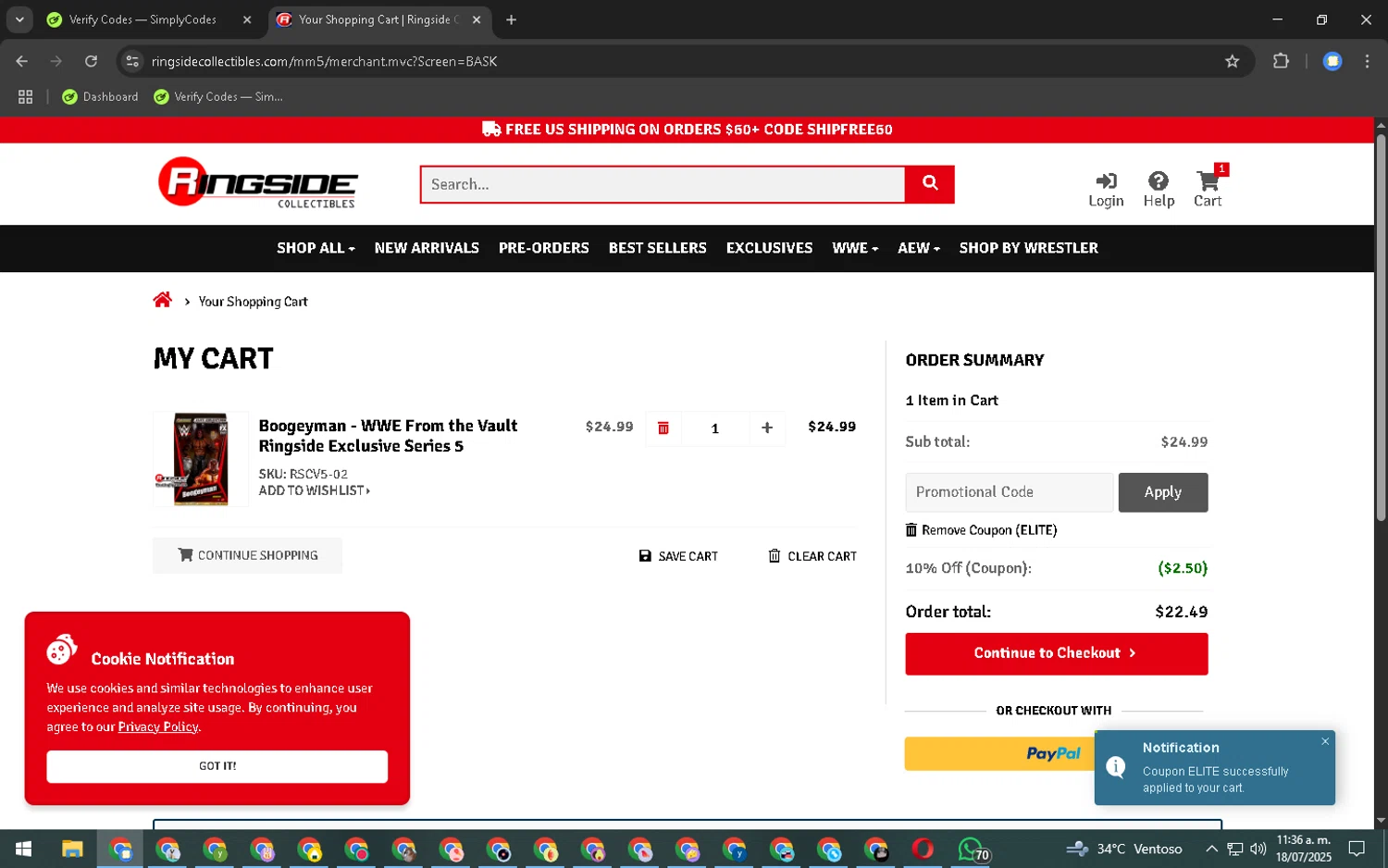The width and height of the screenshot is (1388, 868).
Task: Open the Help icon
Action: (x=1159, y=190)
